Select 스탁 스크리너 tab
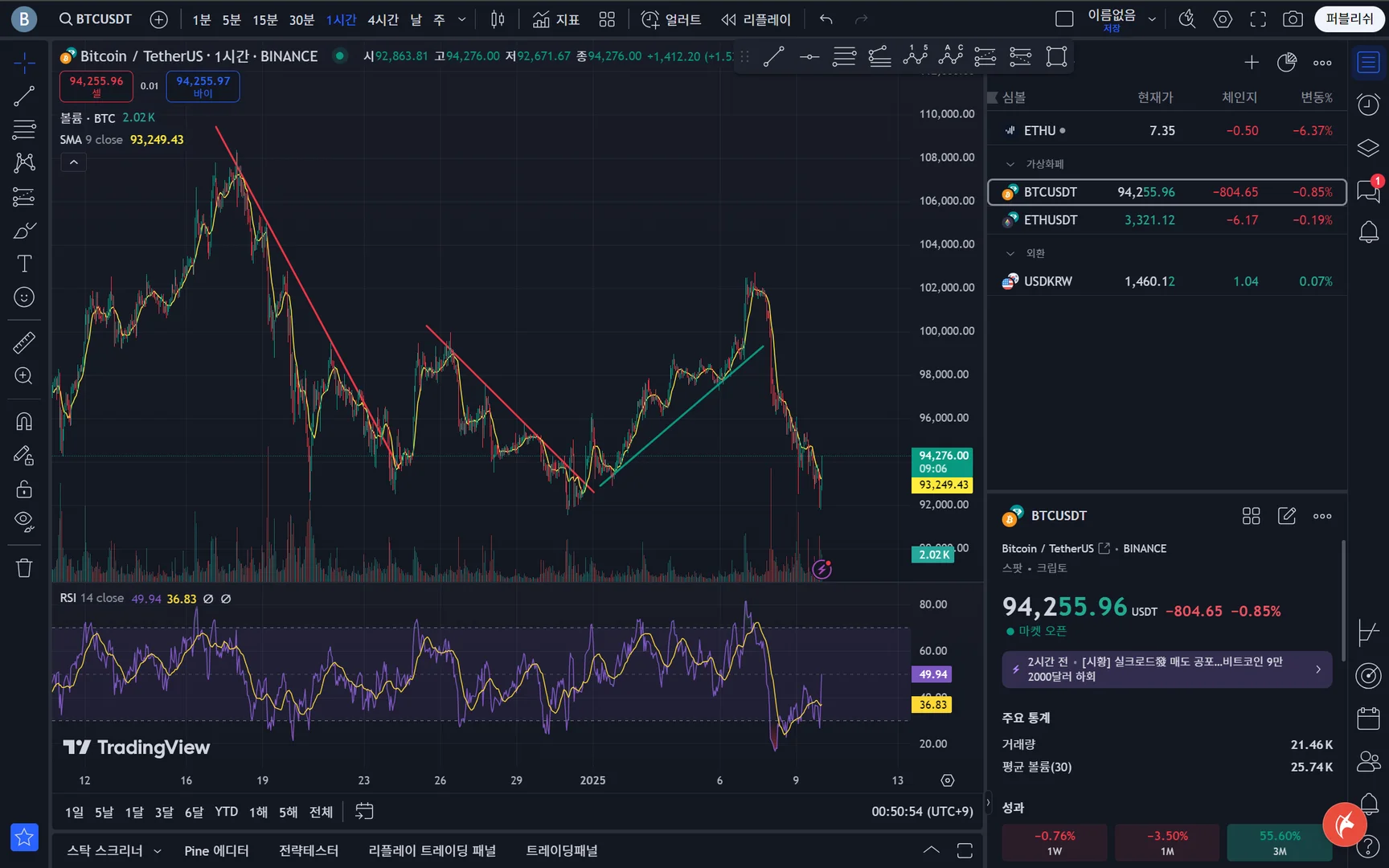The width and height of the screenshot is (1389, 868). coord(104,851)
